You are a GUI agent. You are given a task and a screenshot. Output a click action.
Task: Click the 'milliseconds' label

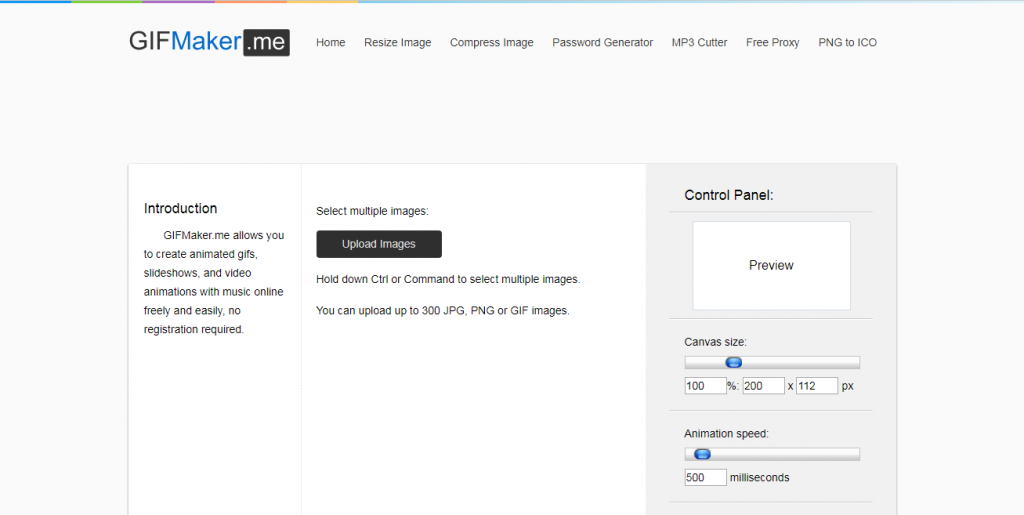760,478
